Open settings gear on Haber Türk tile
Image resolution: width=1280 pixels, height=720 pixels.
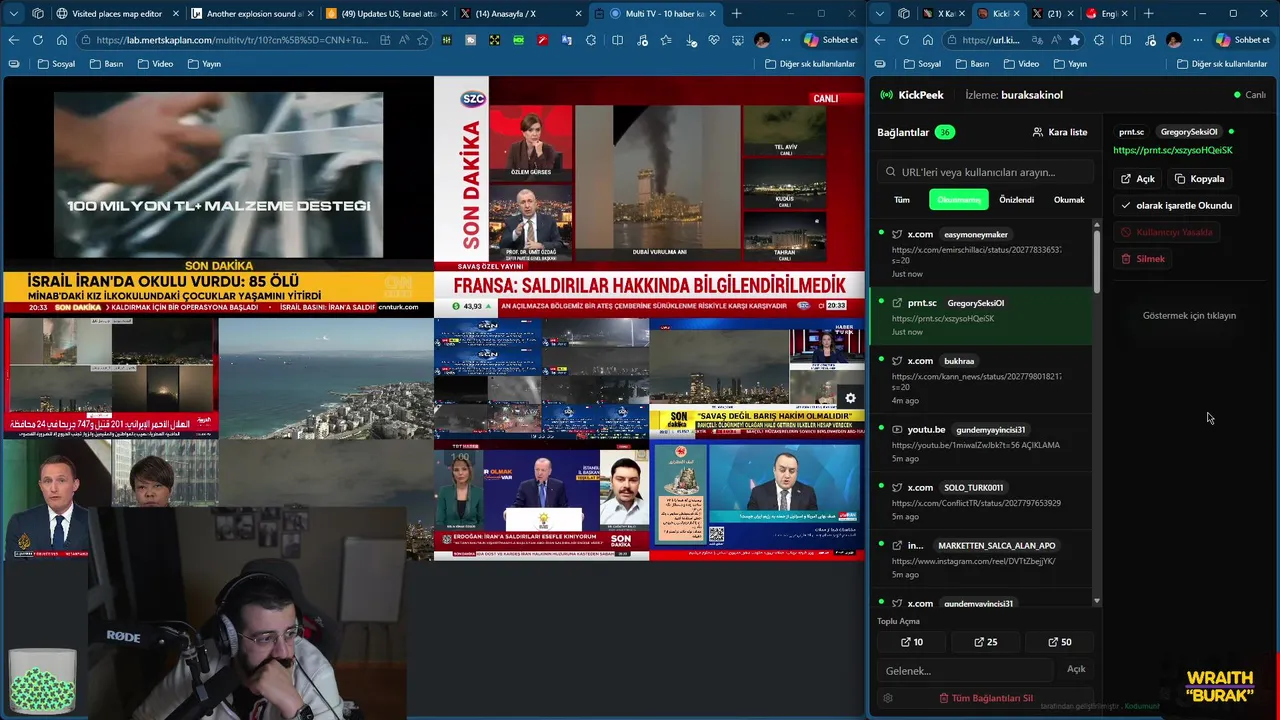(x=850, y=398)
